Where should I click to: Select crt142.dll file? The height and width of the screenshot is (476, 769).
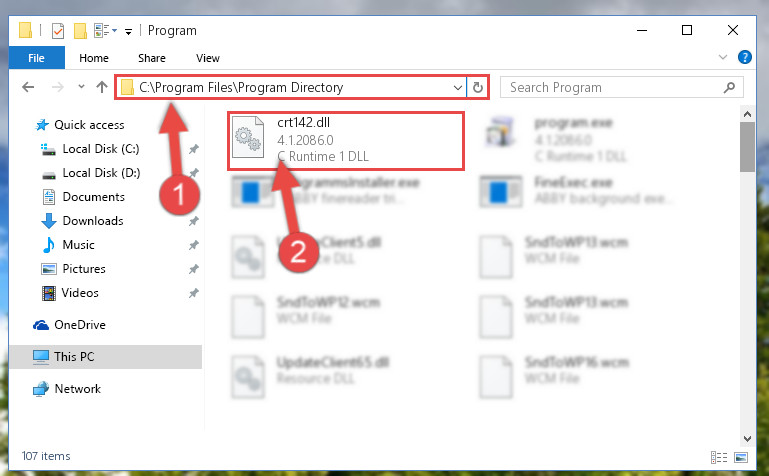(346, 141)
